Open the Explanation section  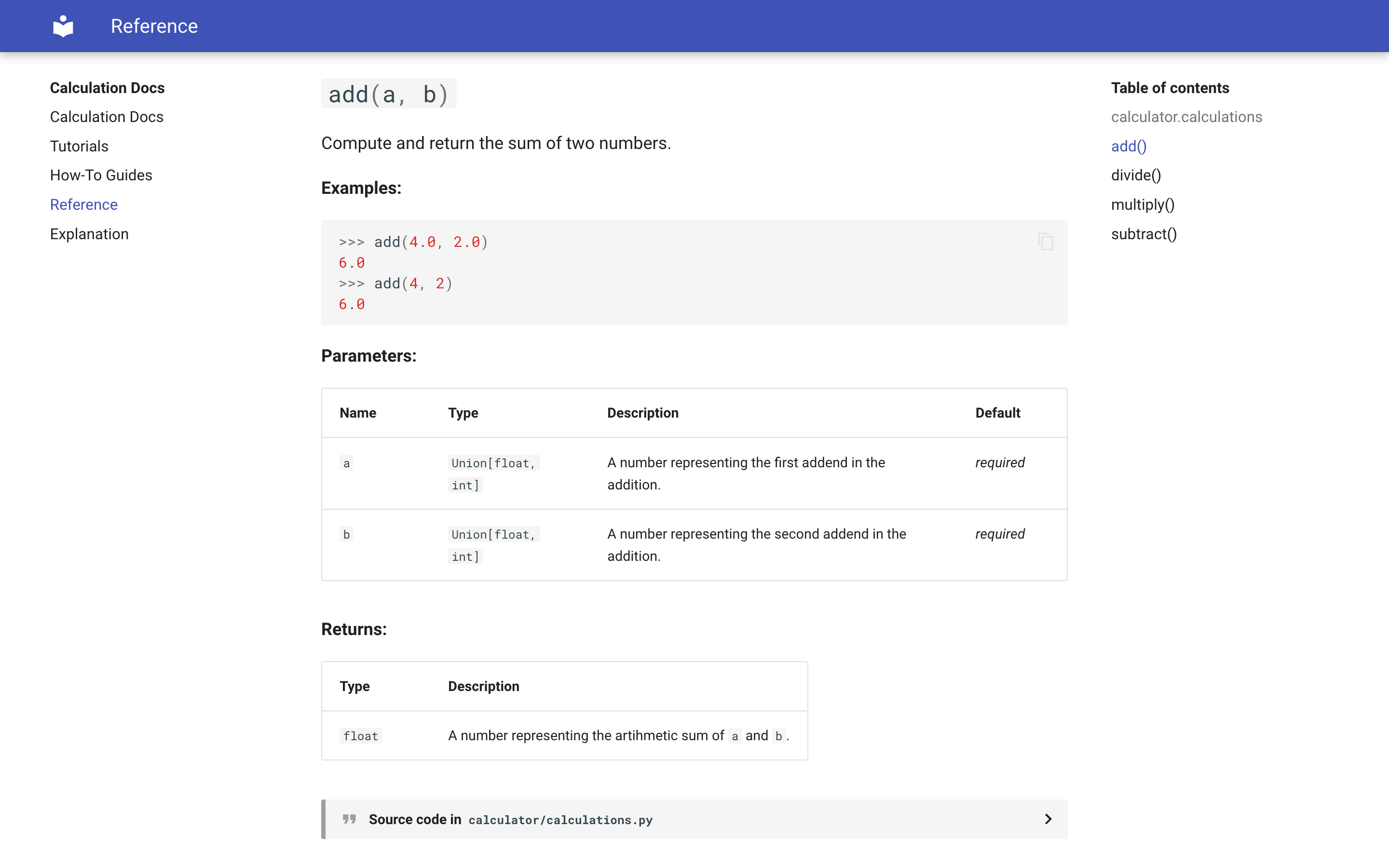click(89, 234)
